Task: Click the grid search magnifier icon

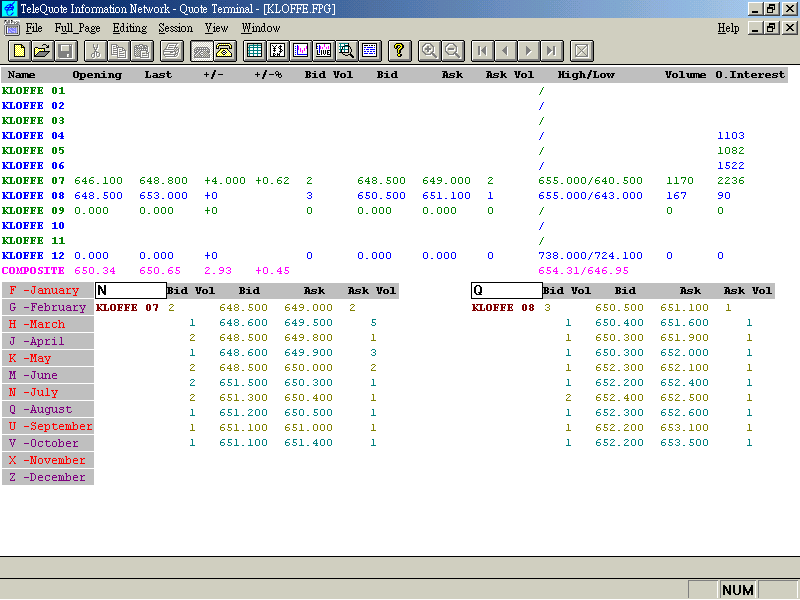Action: pos(346,51)
